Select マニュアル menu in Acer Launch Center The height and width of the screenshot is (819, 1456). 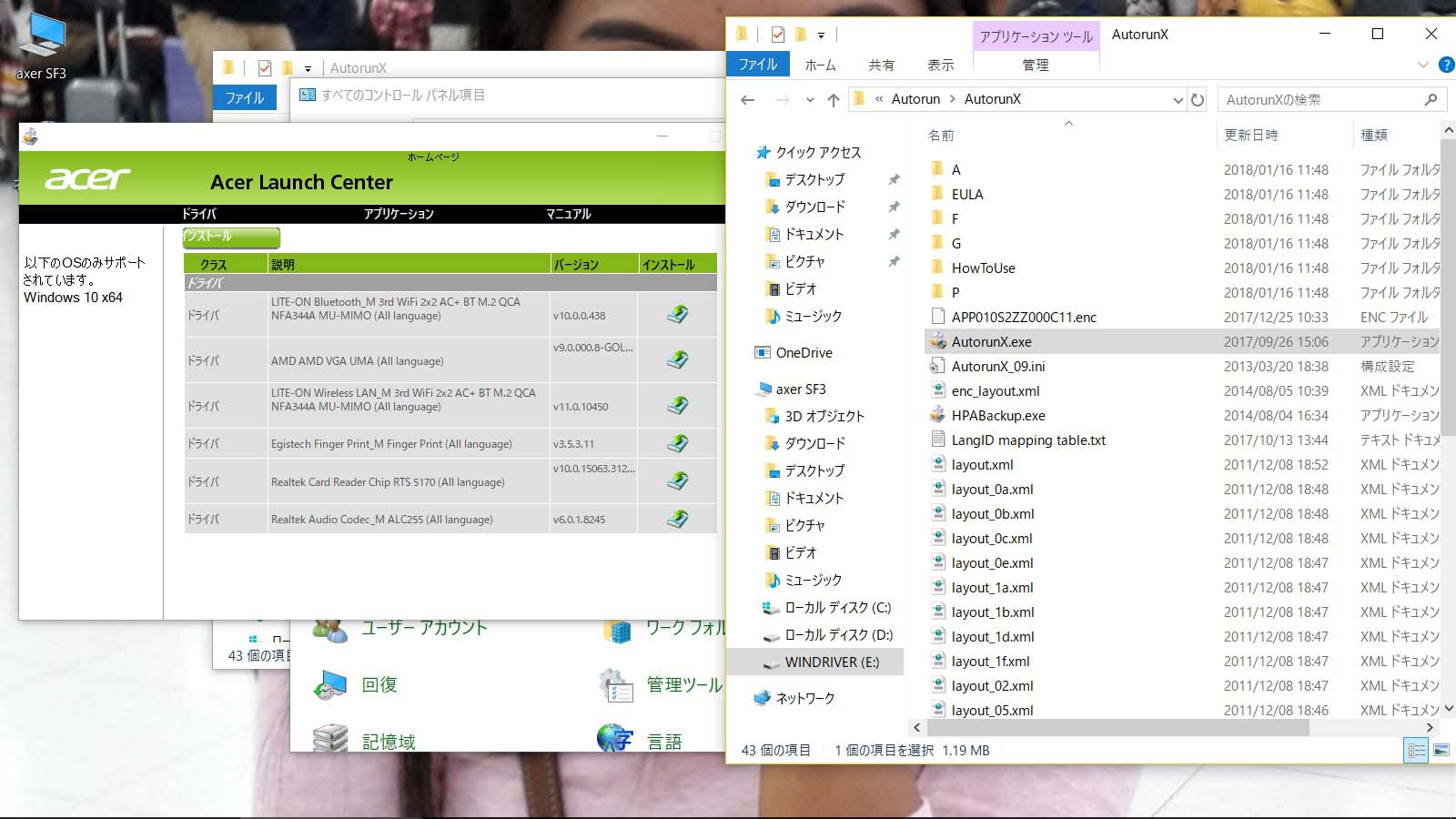coord(569,214)
